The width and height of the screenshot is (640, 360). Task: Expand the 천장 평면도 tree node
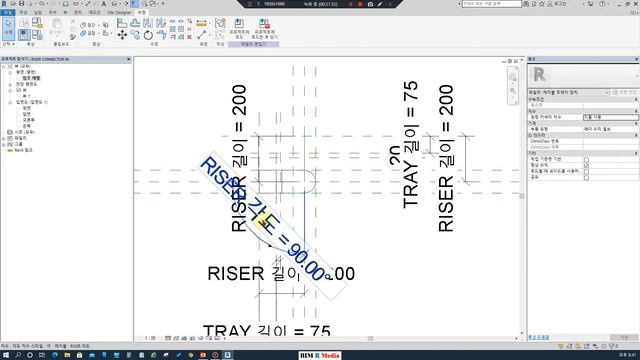pyautogui.click(x=10, y=84)
